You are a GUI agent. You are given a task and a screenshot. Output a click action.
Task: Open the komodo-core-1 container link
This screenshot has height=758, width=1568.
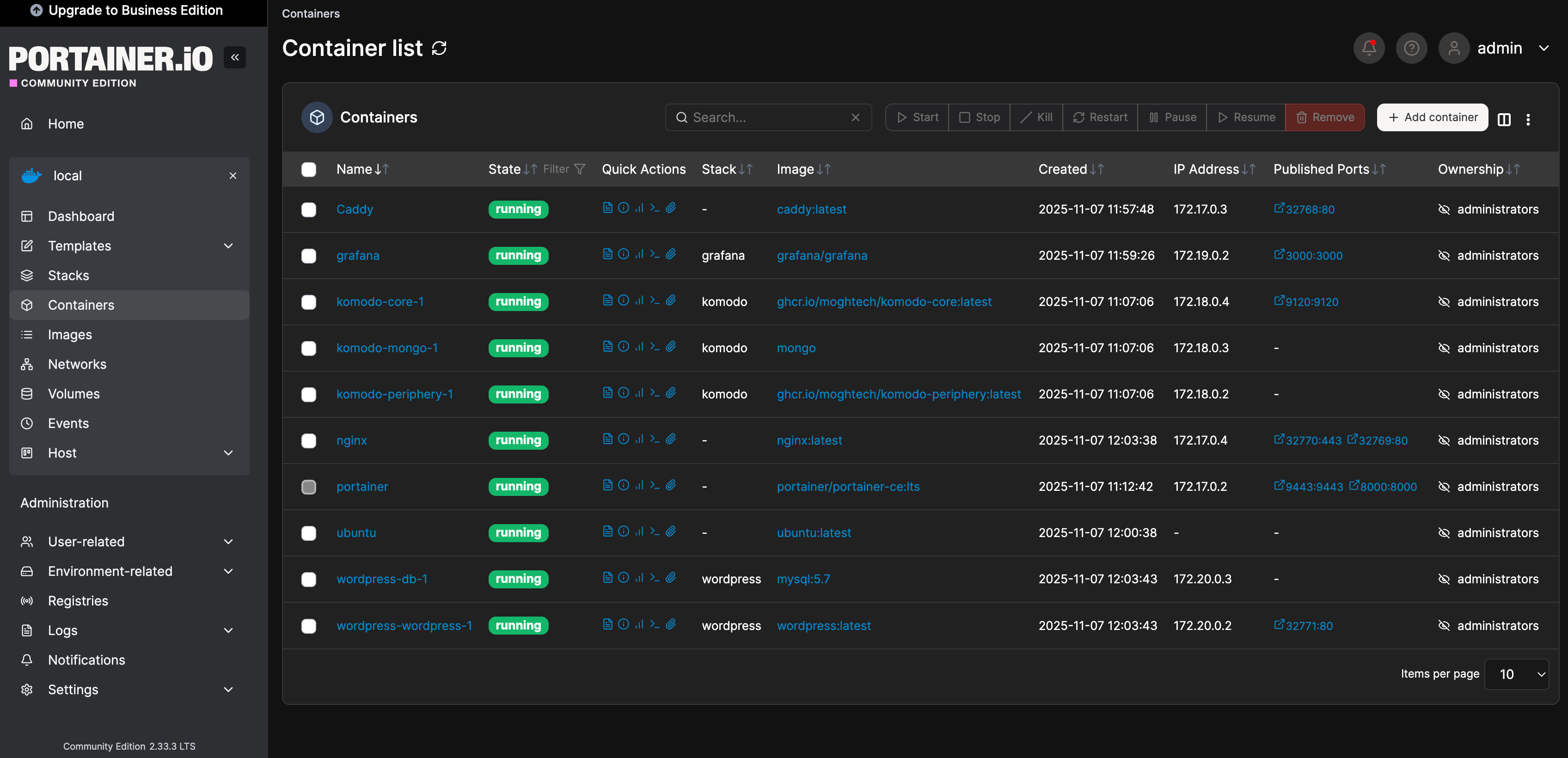click(380, 302)
